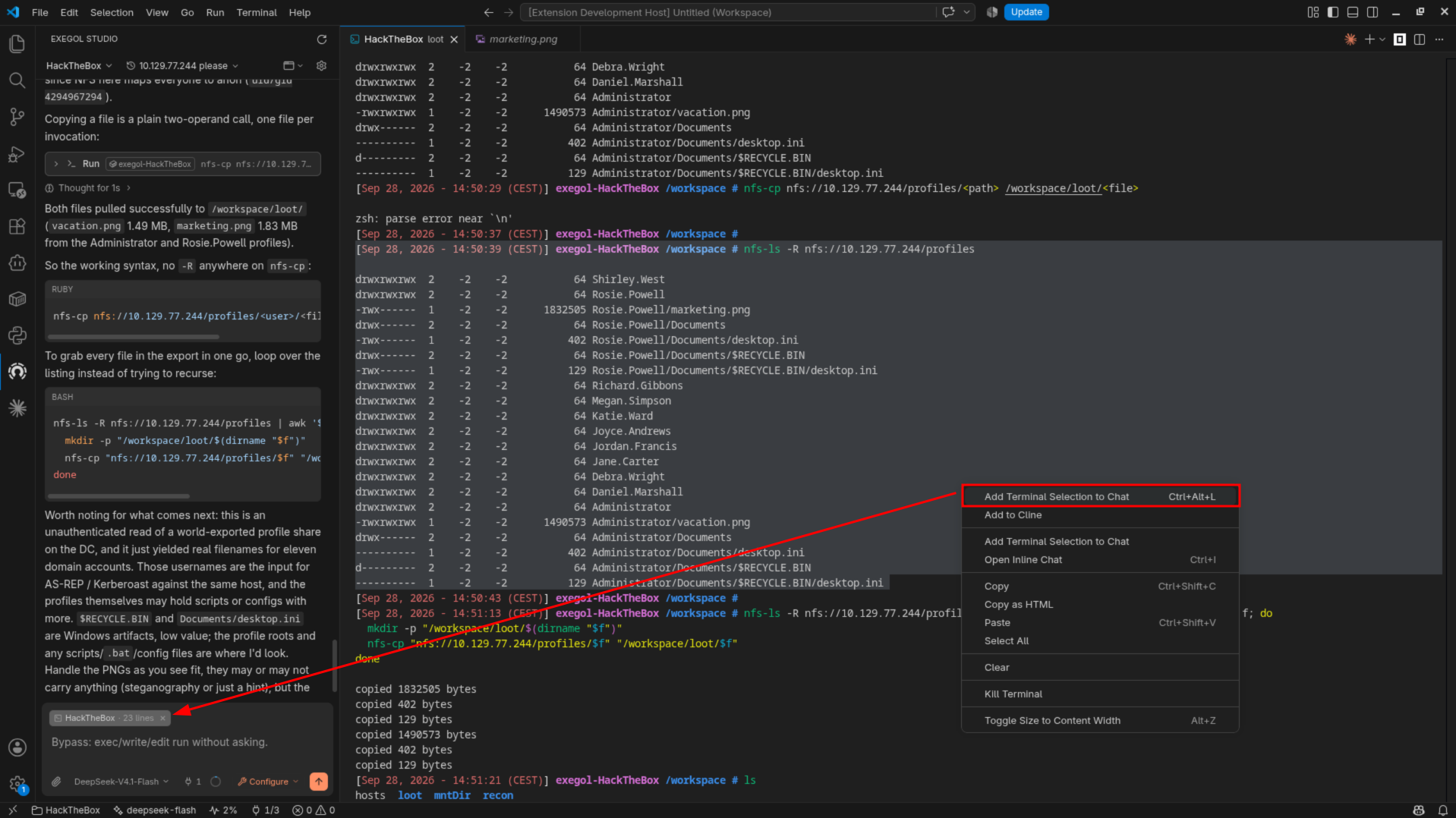The height and width of the screenshot is (818, 1456).
Task: Open the Source Control view
Action: click(17, 117)
